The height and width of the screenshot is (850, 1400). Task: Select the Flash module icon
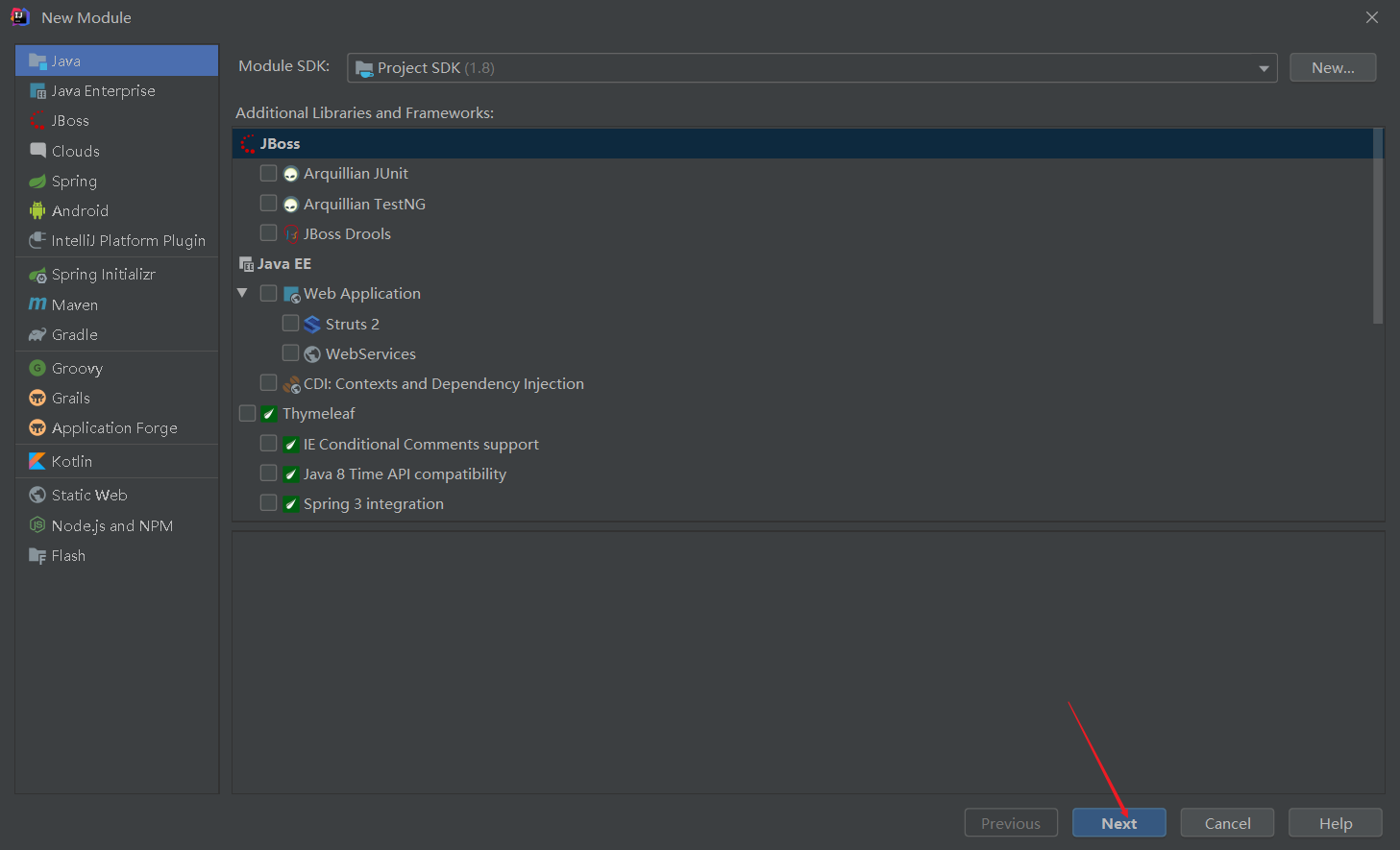[37, 555]
